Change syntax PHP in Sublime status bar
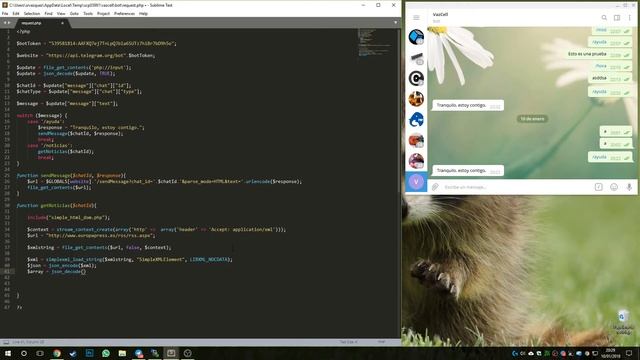This screenshot has height=360, width=640. (x=382, y=342)
